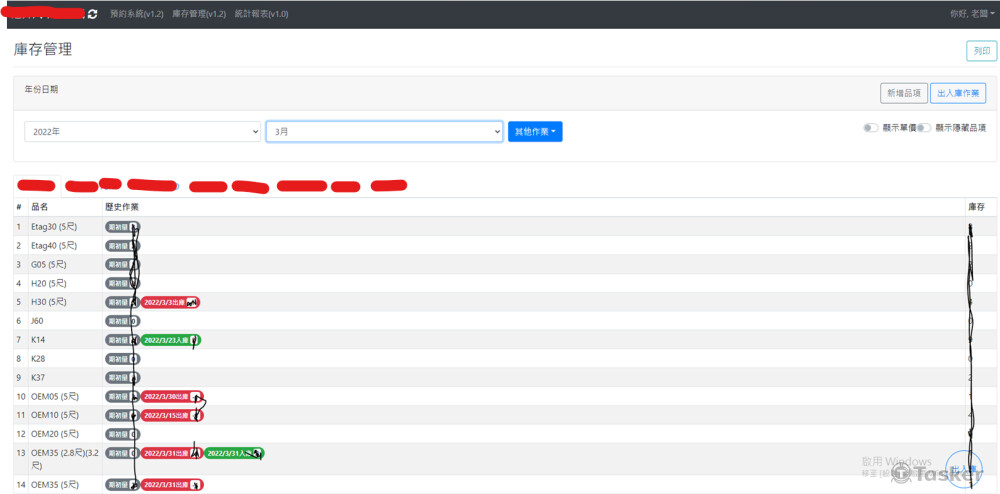Click the refresh icon in the navbar
Screen dimensions: 1000x494
pyautogui.click(x=93, y=14)
